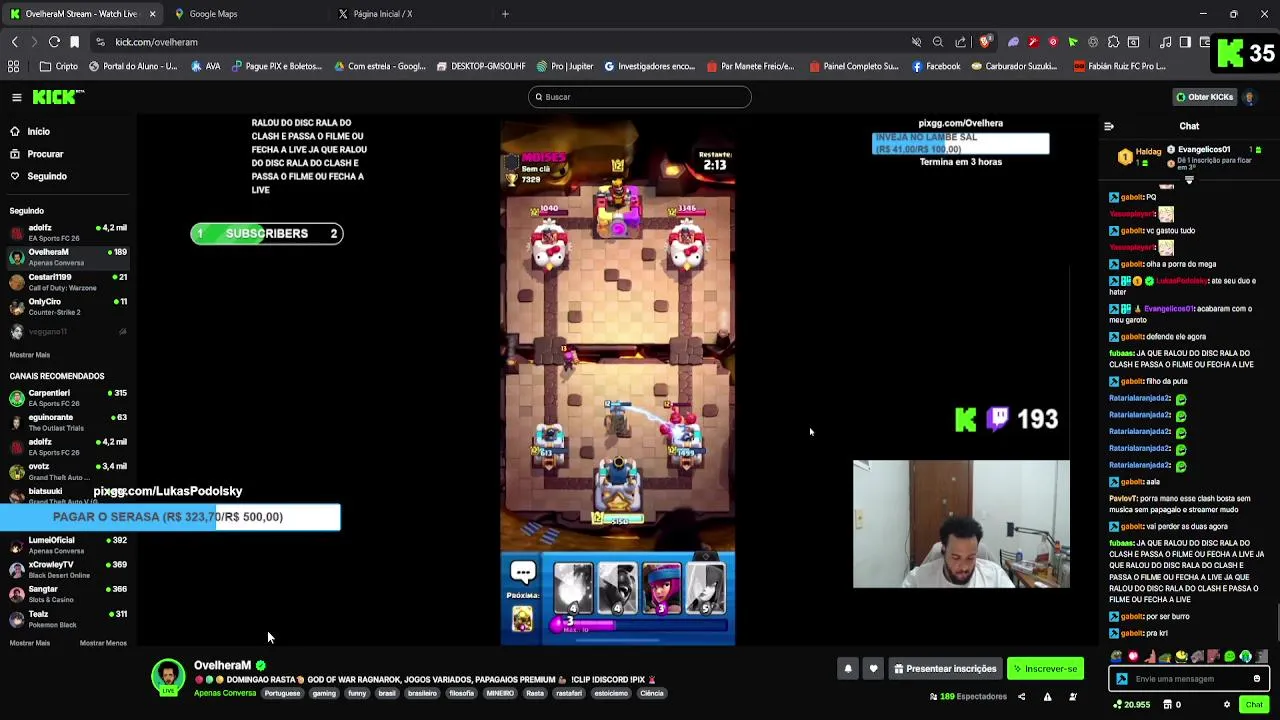
Task: Toggle the notification bell for OvelheraM
Action: click(x=848, y=669)
